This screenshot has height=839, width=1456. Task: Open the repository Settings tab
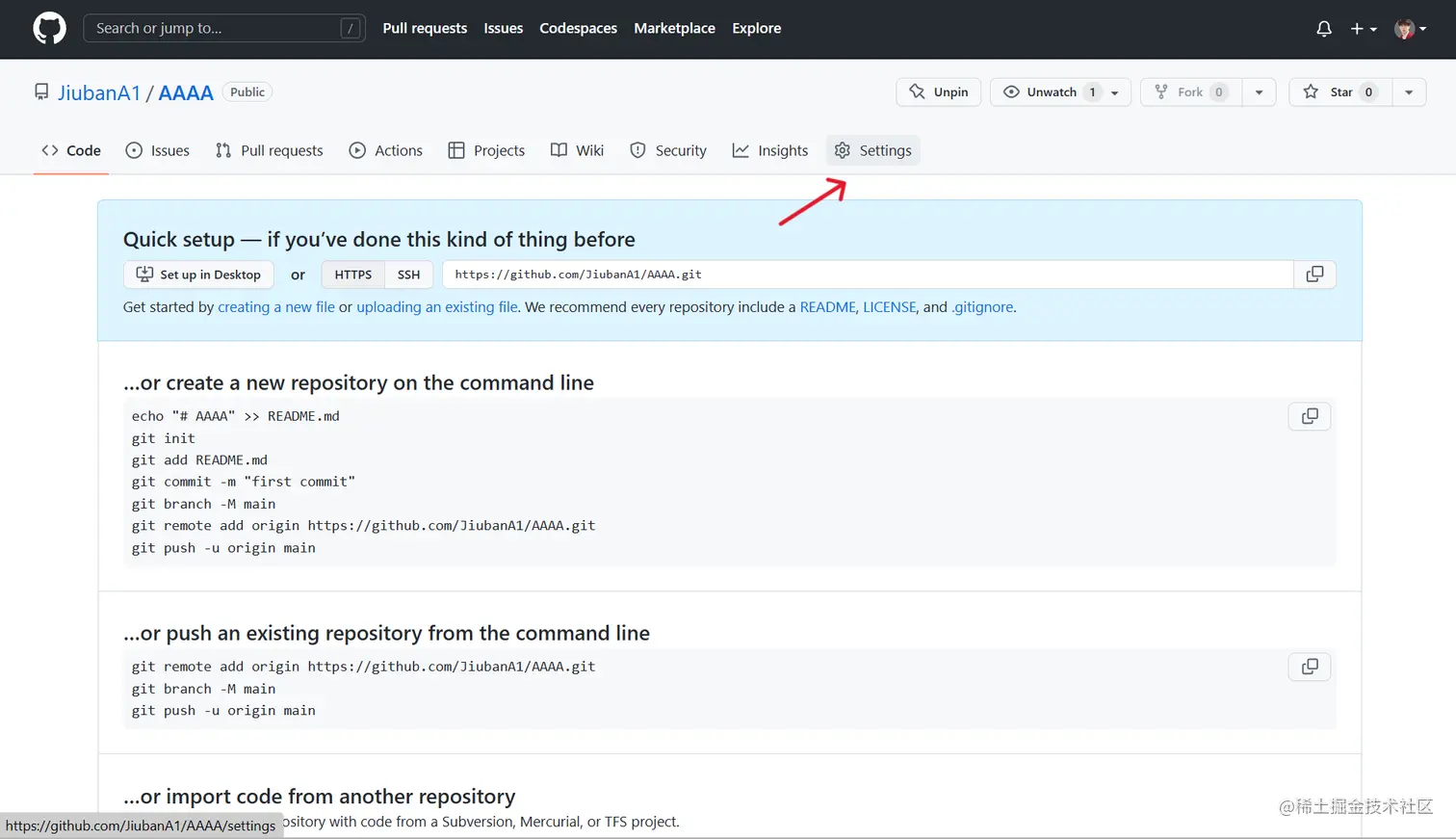(x=873, y=150)
